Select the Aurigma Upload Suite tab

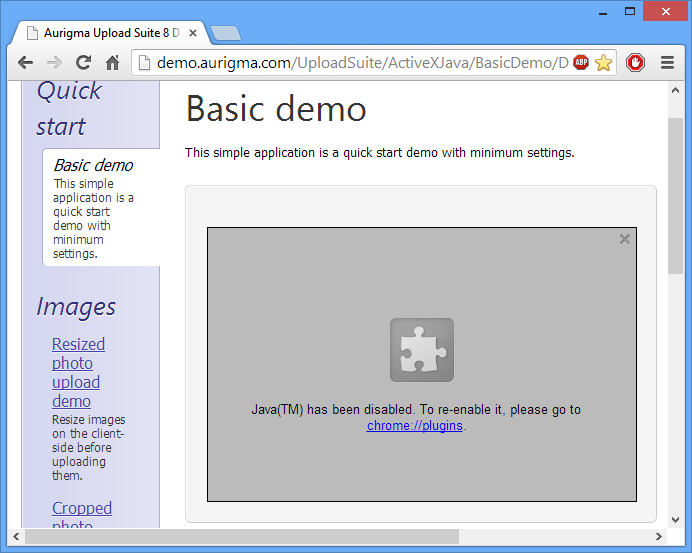pyautogui.click(x=105, y=33)
